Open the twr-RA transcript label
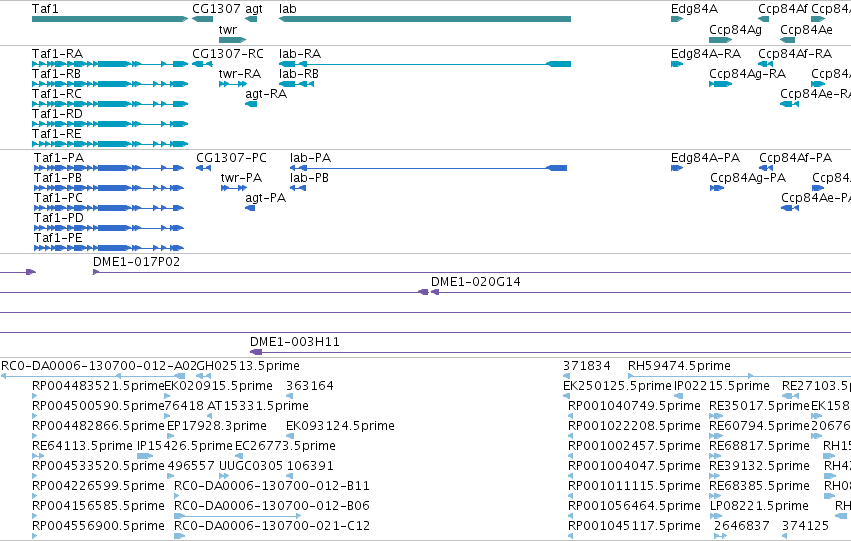Image resolution: width=851 pixels, height=541 pixels. 240,74
